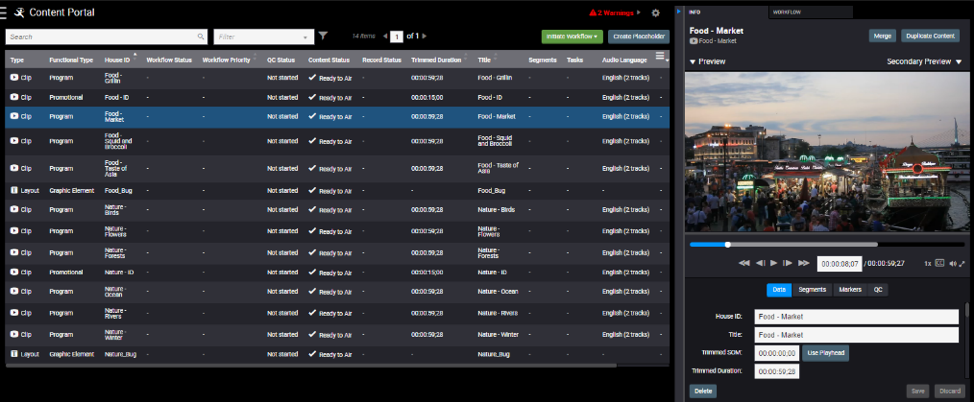Click the Delete button
The image size is (974, 402).
(x=703, y=391)
